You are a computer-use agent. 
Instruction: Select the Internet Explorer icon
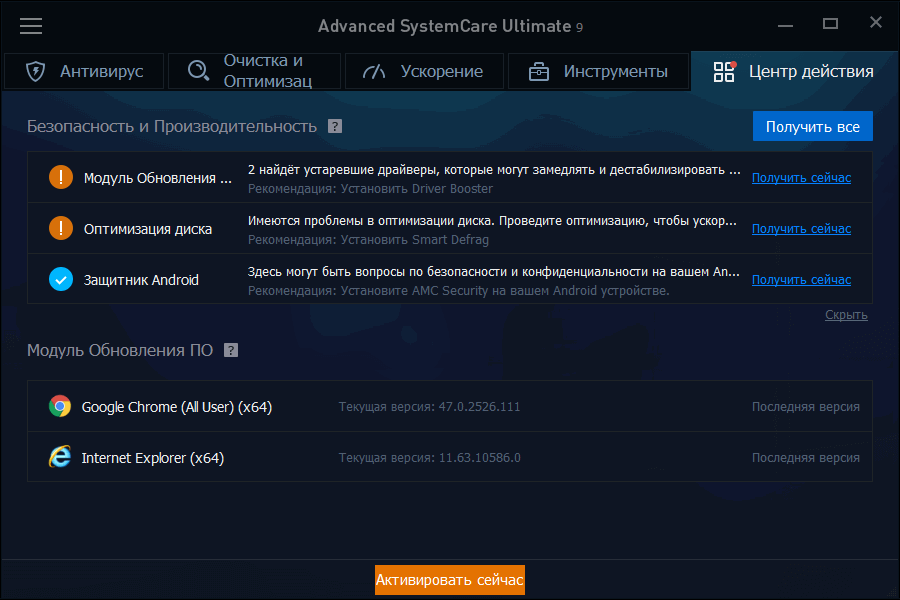tap(58, 457)
